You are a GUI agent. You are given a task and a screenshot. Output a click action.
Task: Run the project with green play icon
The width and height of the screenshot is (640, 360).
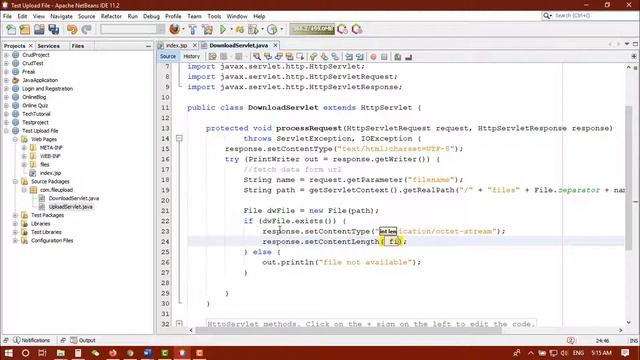(x=223, y=29)
